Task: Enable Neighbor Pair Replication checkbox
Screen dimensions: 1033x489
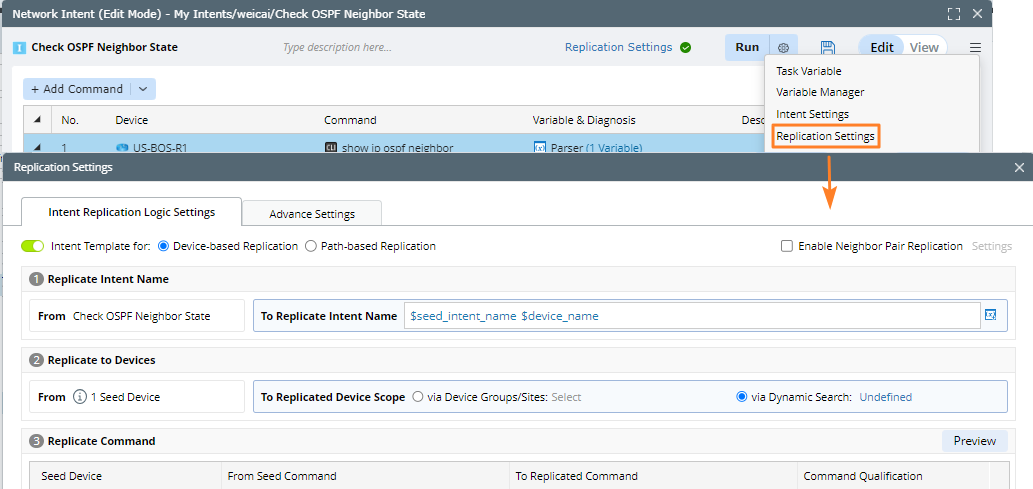Action: [787, 246]
